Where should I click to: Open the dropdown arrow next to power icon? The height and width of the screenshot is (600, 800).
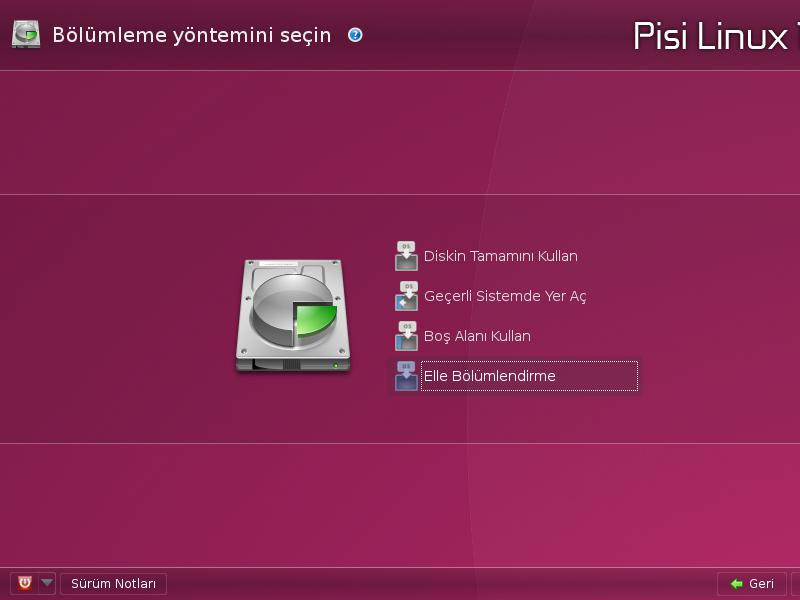47,583
